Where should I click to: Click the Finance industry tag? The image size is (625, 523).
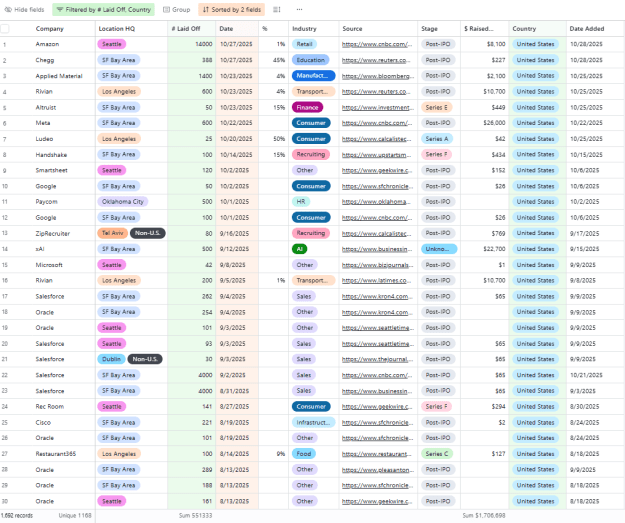click(x=307, y=108)
